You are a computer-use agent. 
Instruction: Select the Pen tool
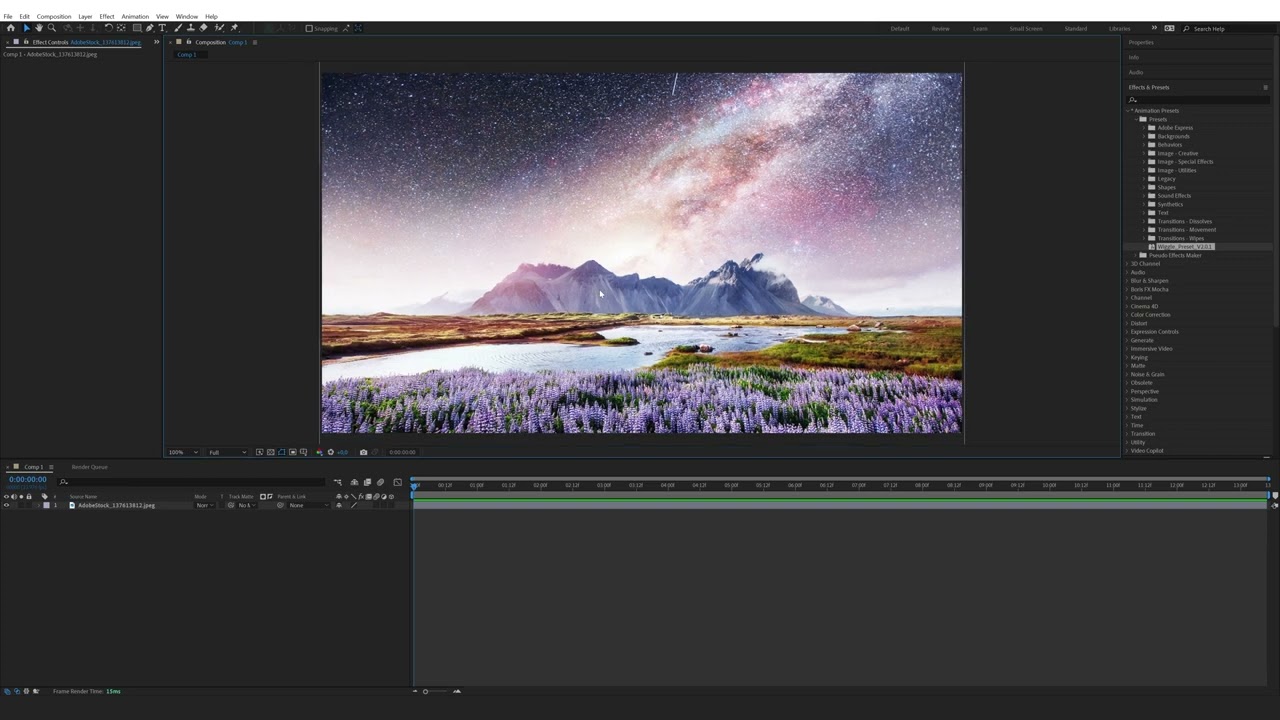point(150,28)
